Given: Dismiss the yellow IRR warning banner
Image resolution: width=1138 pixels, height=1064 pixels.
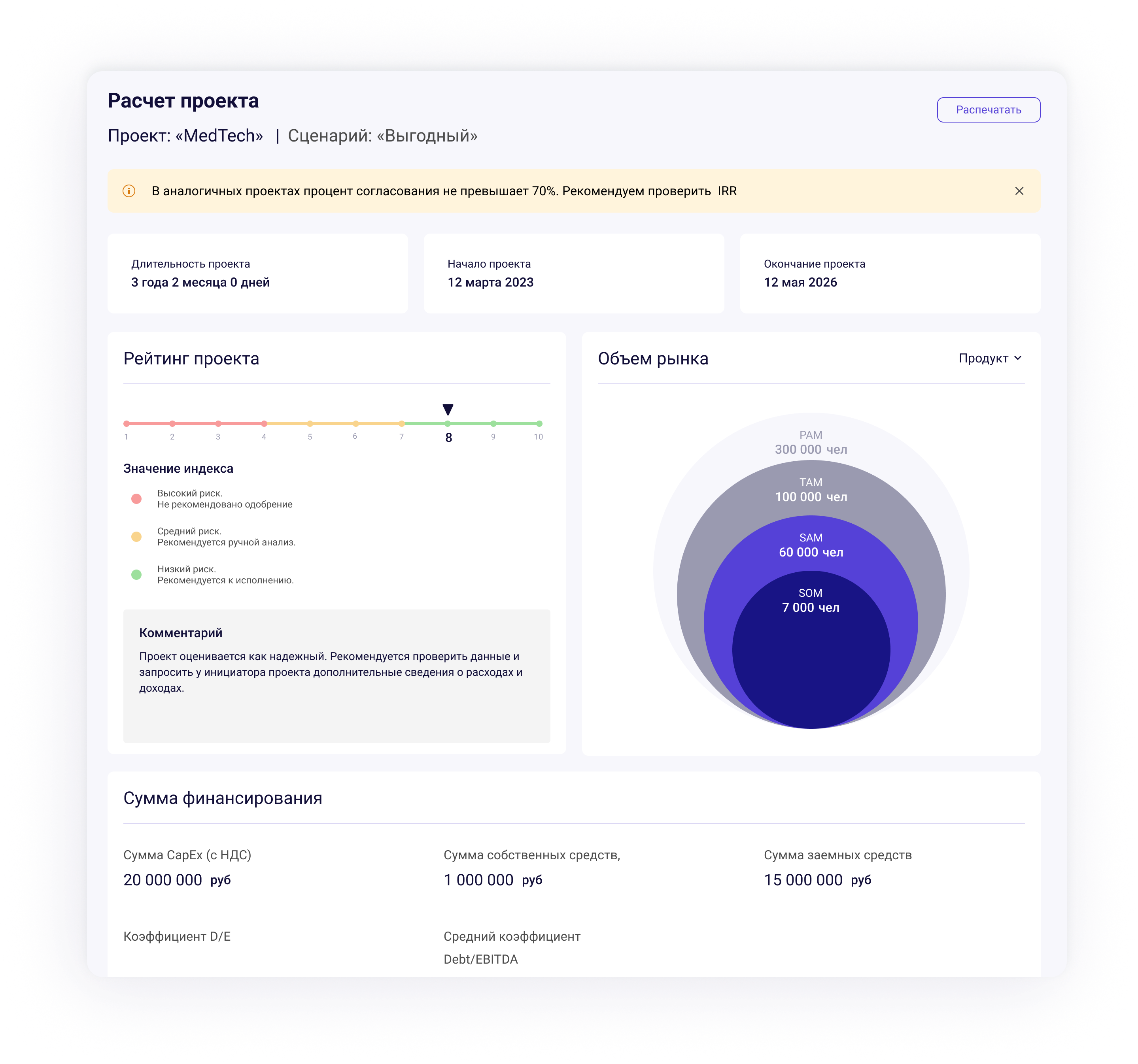Looking at the screenshot, I should [1019, 191].
